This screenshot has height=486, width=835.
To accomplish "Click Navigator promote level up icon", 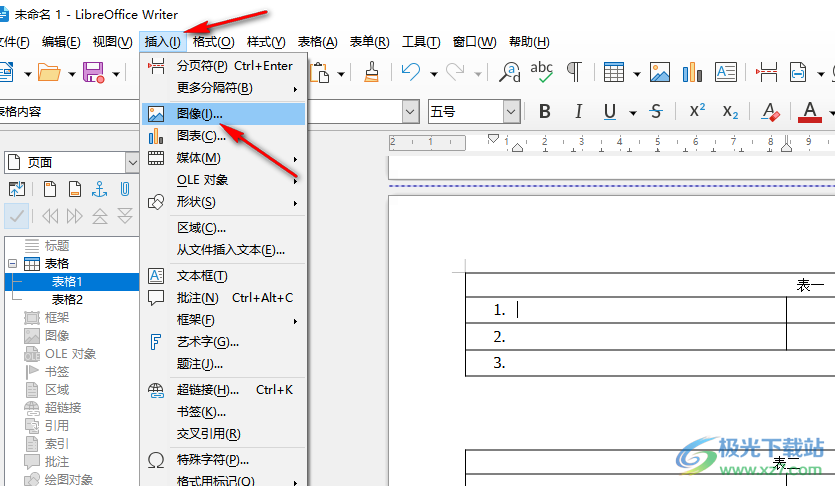I will [x=100, y=216].
